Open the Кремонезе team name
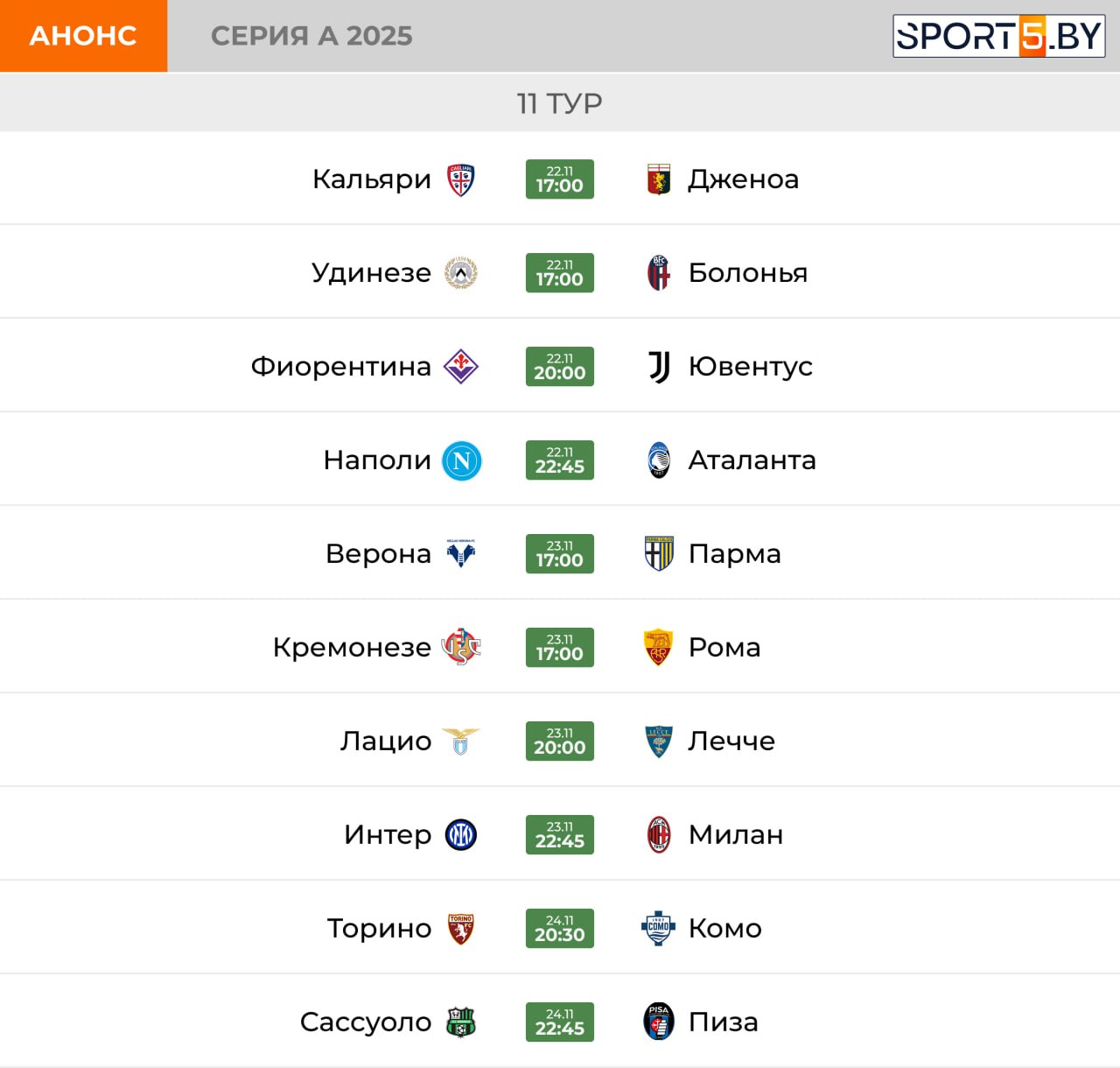The height and width of the screenshot is (1068, 1120). pyautogui.click(x=352, y=648)
